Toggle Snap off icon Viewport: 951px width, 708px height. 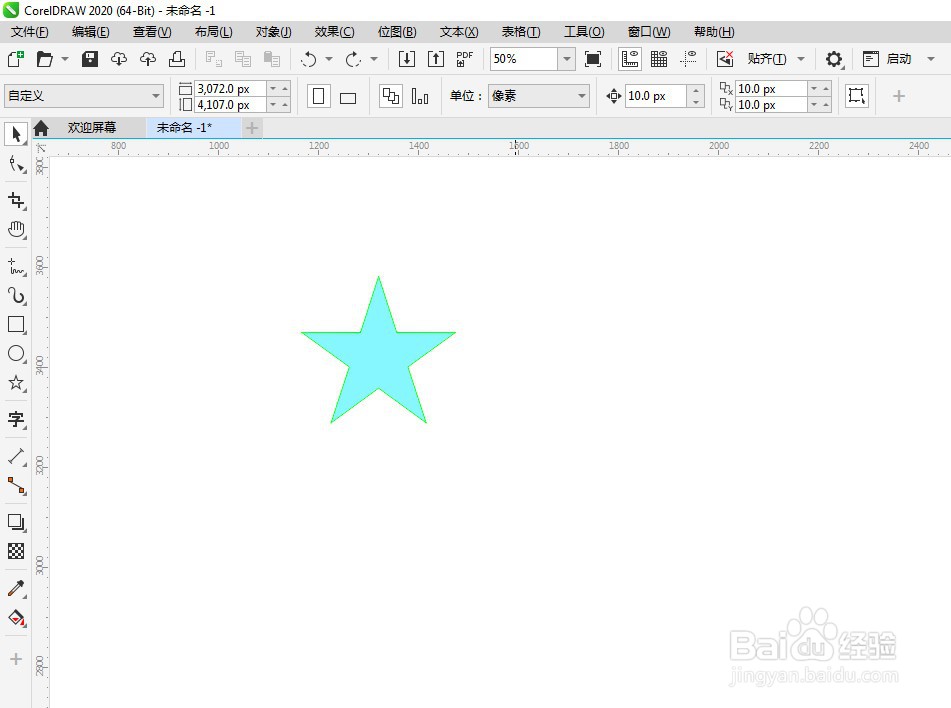(725, 59)
